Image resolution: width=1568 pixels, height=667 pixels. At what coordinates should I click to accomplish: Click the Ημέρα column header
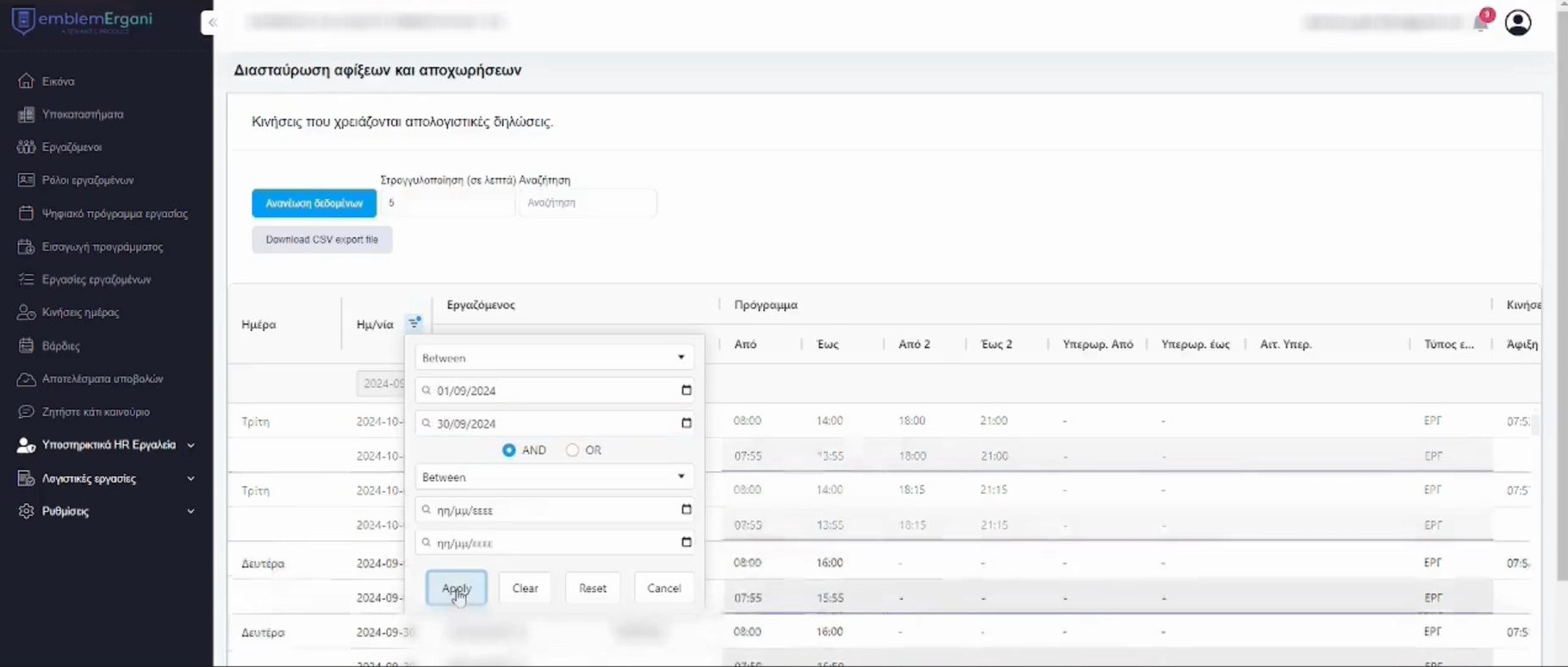click(x=258, y=325)
